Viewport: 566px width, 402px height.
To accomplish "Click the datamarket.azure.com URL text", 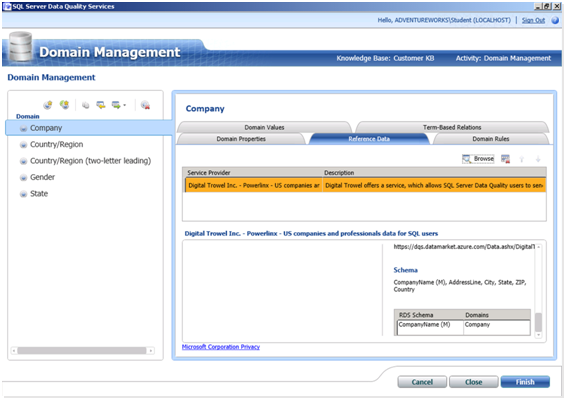I will [x=463, y=247].
